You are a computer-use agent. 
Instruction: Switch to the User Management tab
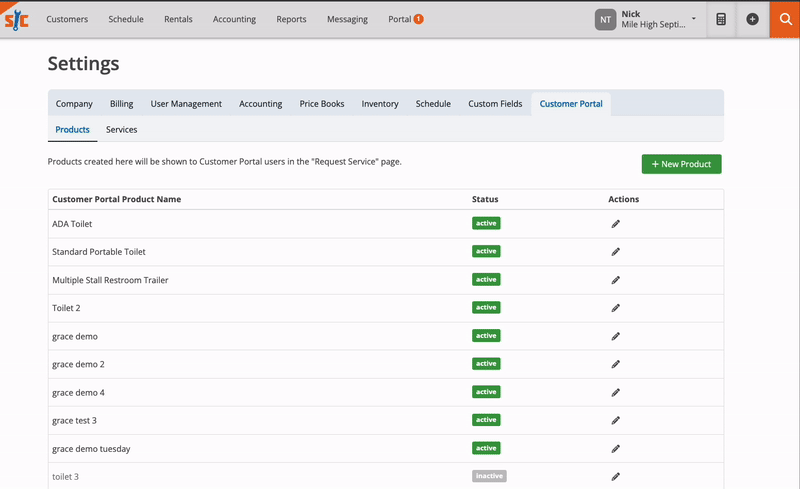(186, 104)
